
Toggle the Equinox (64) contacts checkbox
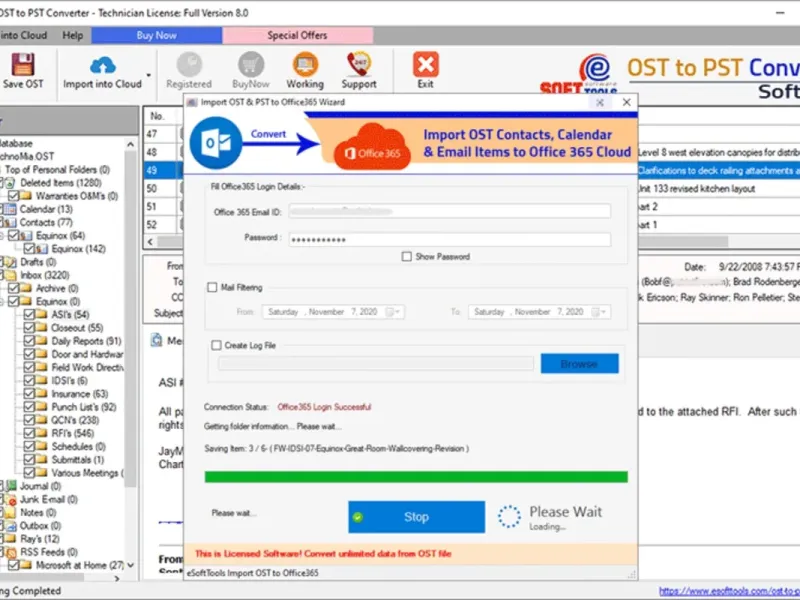pyautogui.click(x=13, y=236)
